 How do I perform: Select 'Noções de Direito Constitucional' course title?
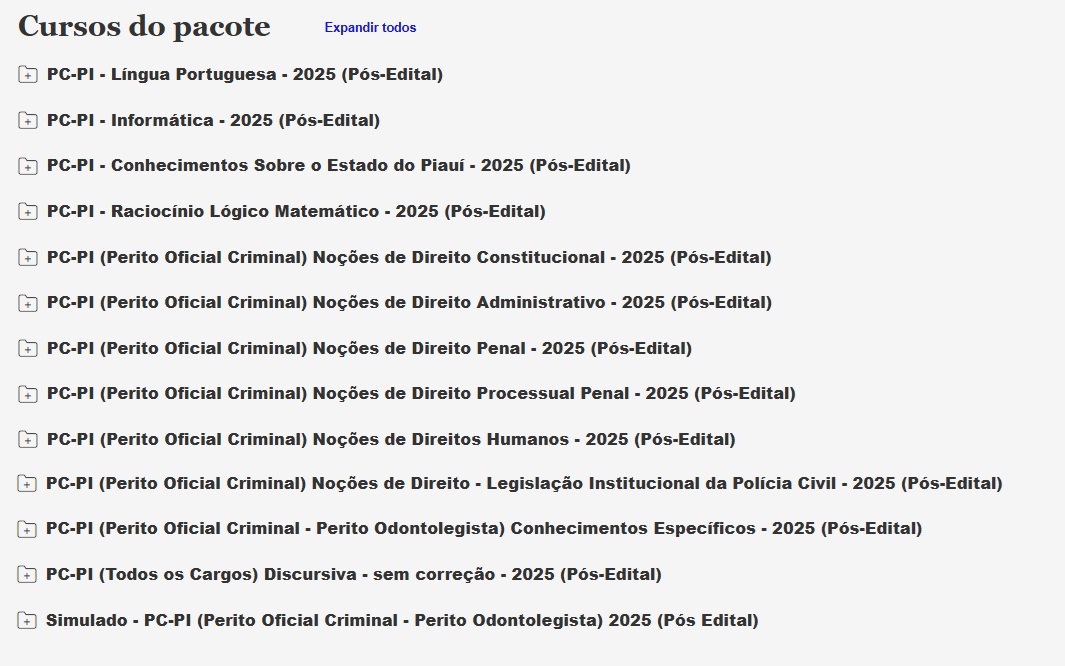click(x=409, y=257)
